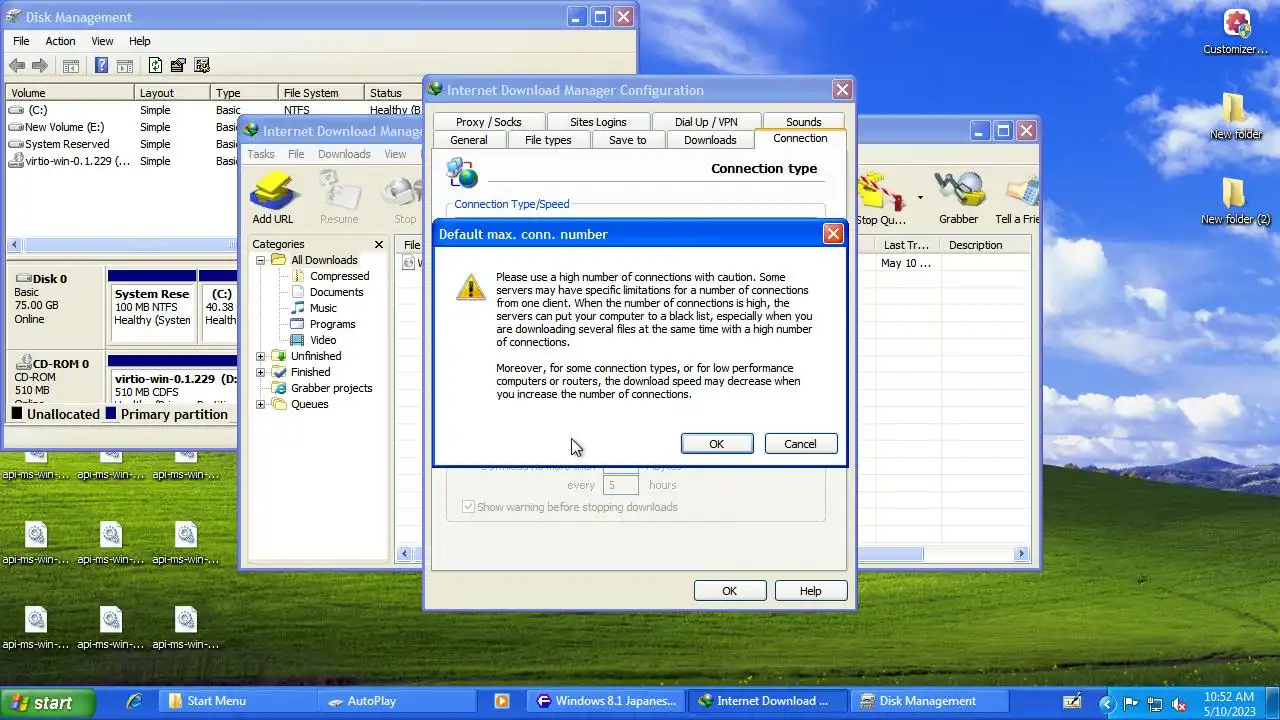Switch to Sites Logins tab
This screenshot has height=720, width=1280.
598,122
